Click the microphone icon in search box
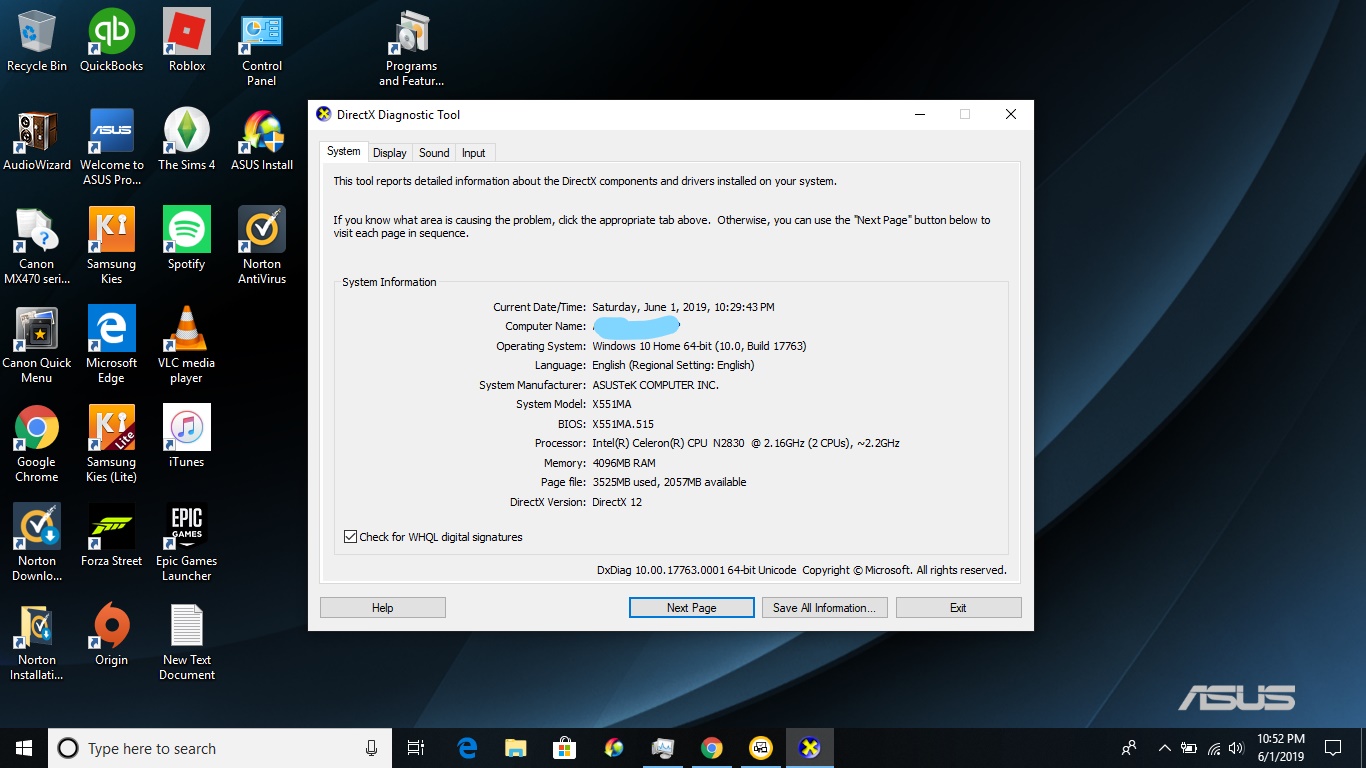Screen dimensions: 1366x768 [x=371, y=748]
